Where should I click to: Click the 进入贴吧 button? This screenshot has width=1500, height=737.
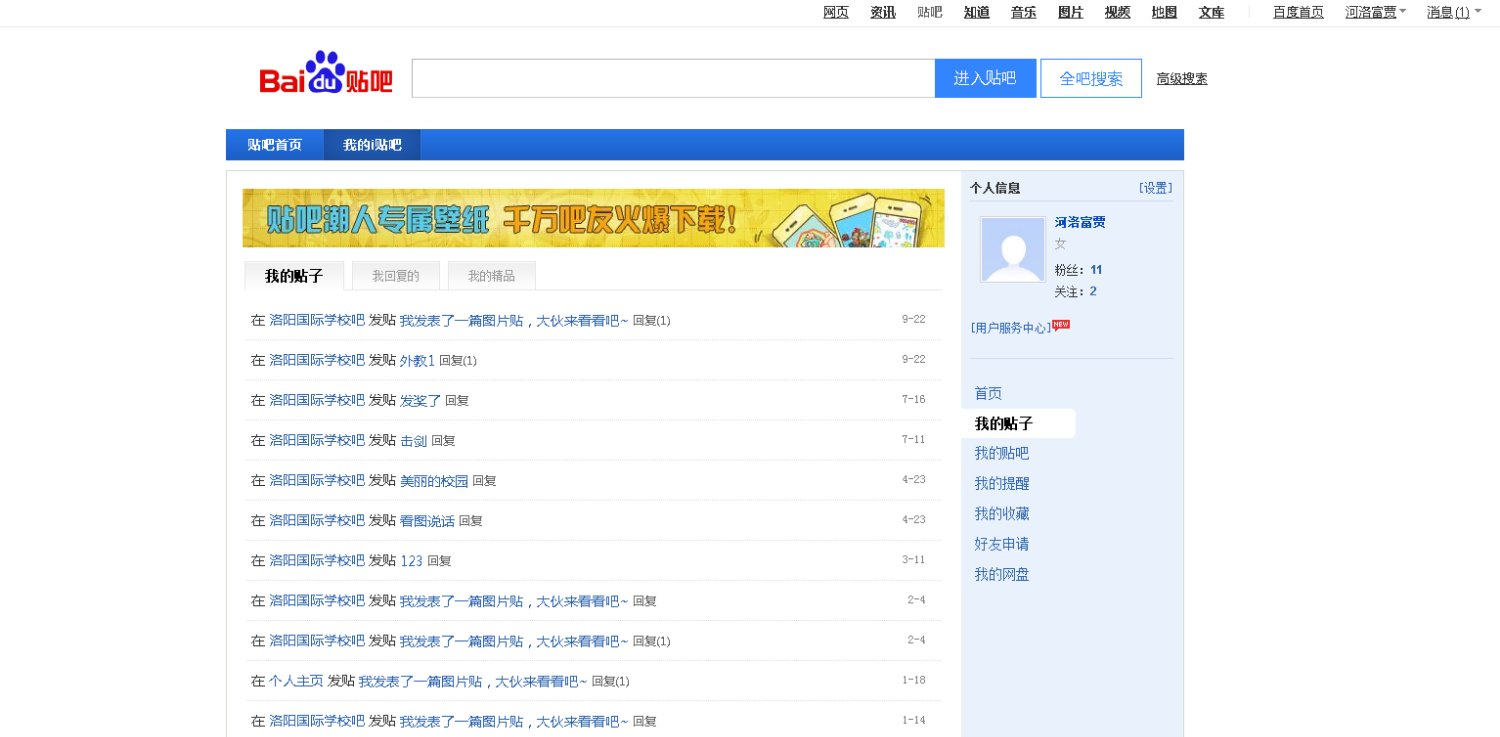tap(985, 78)
